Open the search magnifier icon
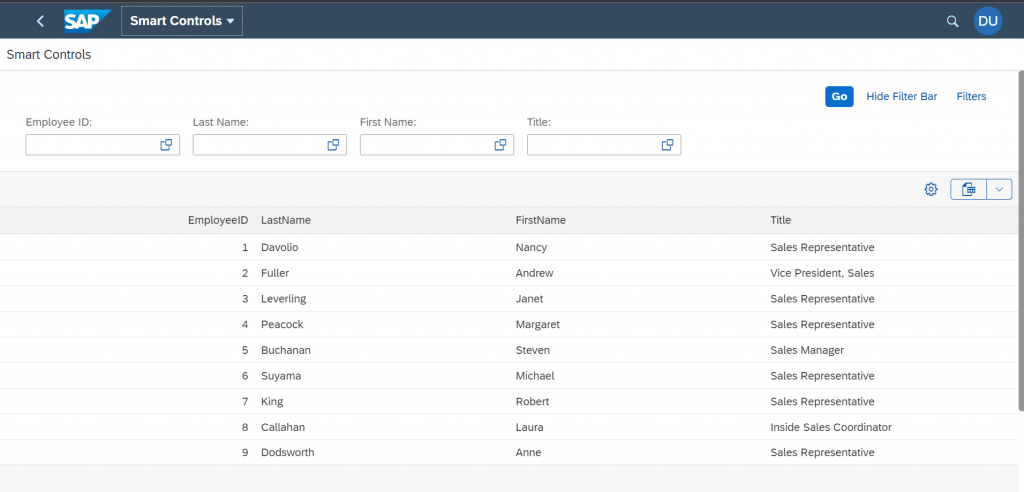 pos(952,21)
